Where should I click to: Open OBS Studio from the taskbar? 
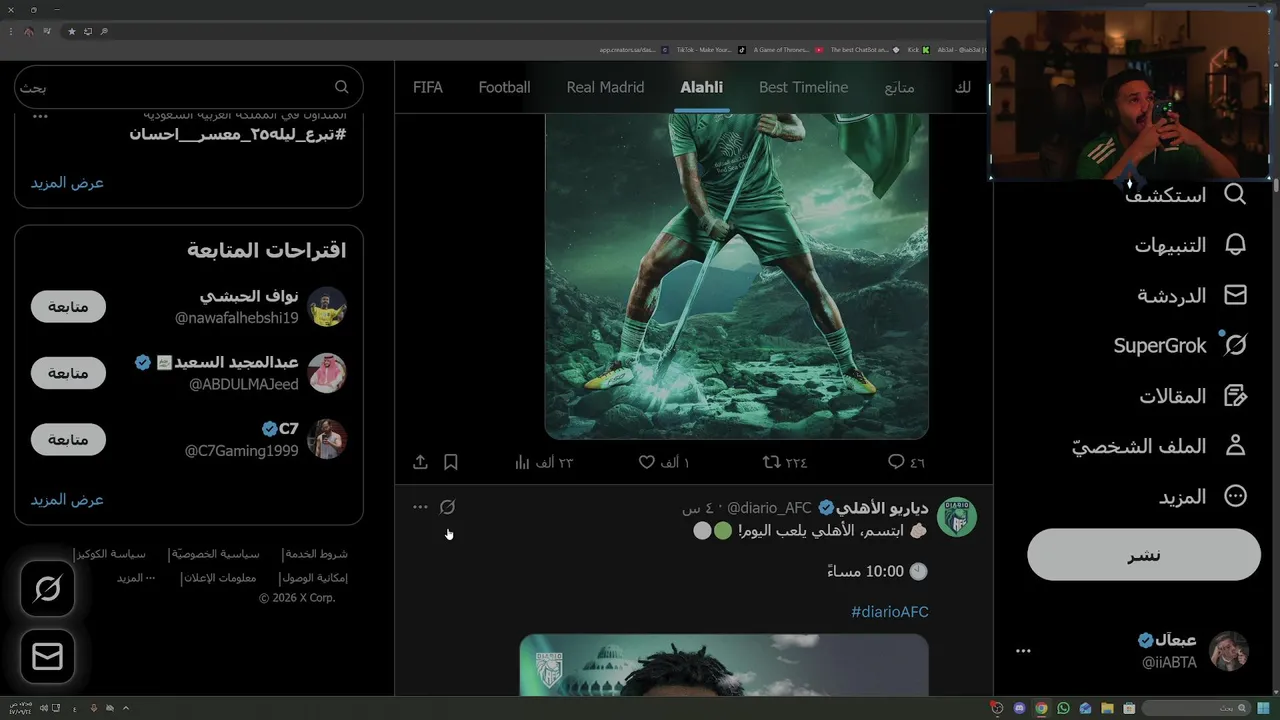pos(997,708)
